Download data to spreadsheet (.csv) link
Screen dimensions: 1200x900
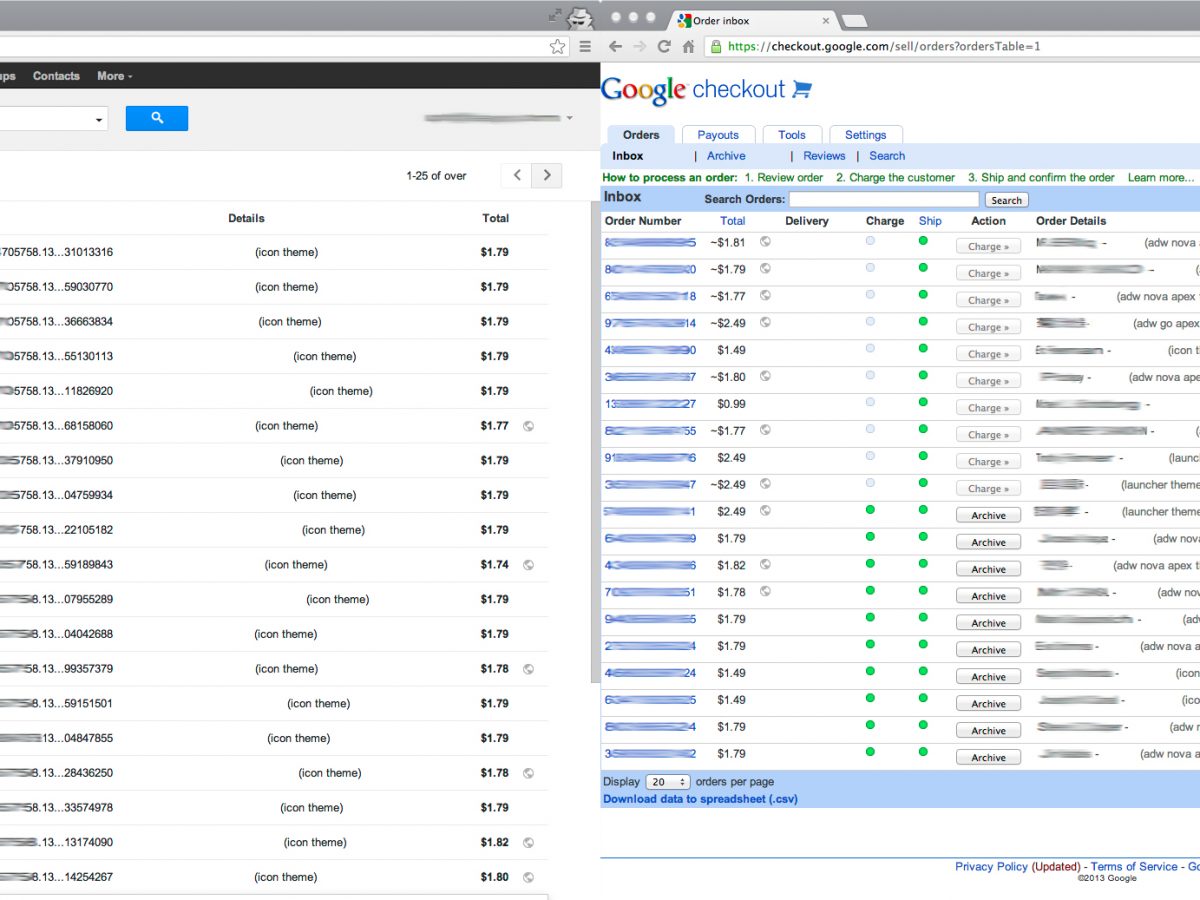pos(700,799)
